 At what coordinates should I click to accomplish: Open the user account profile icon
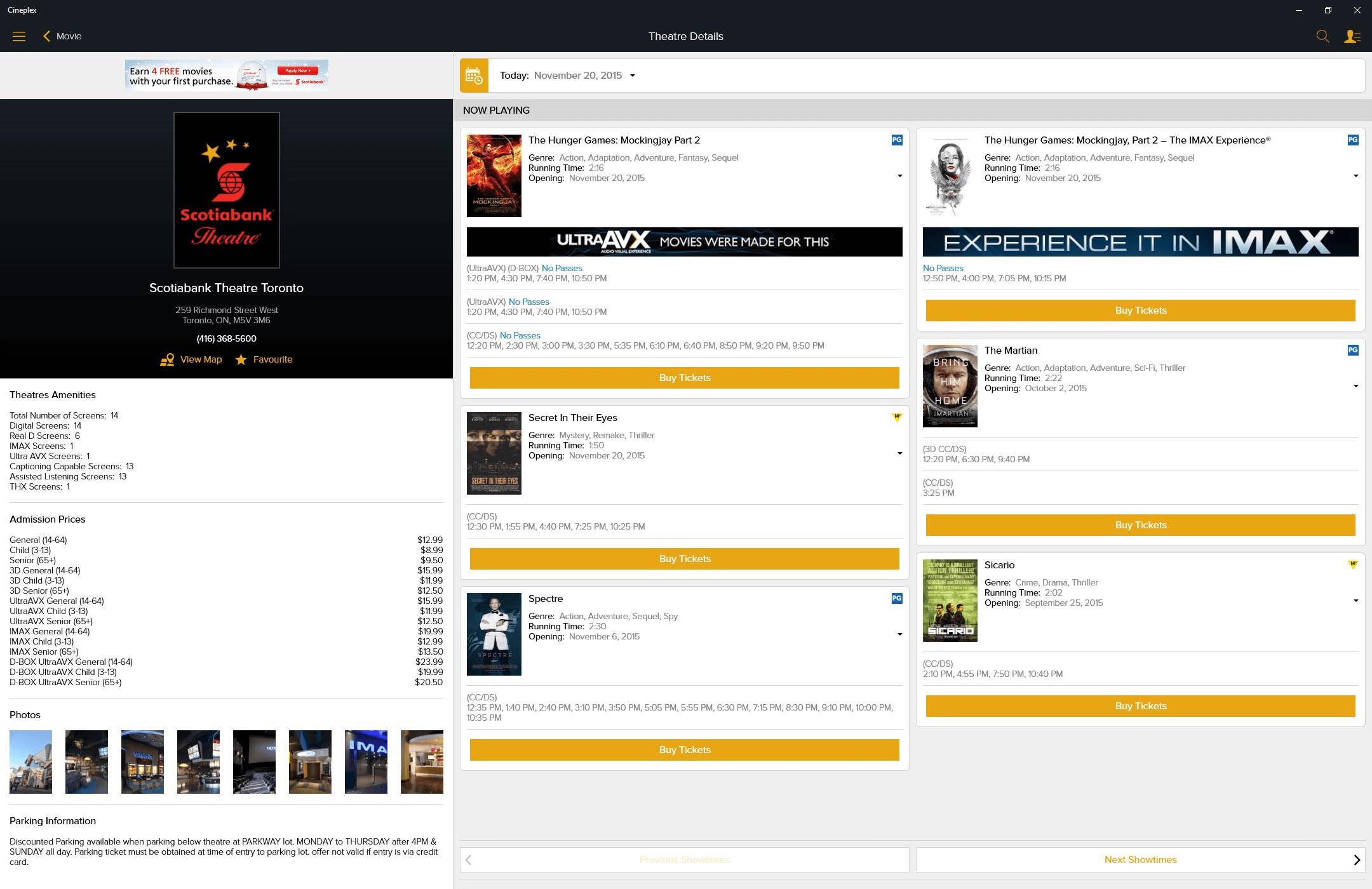pos(1353,36)
